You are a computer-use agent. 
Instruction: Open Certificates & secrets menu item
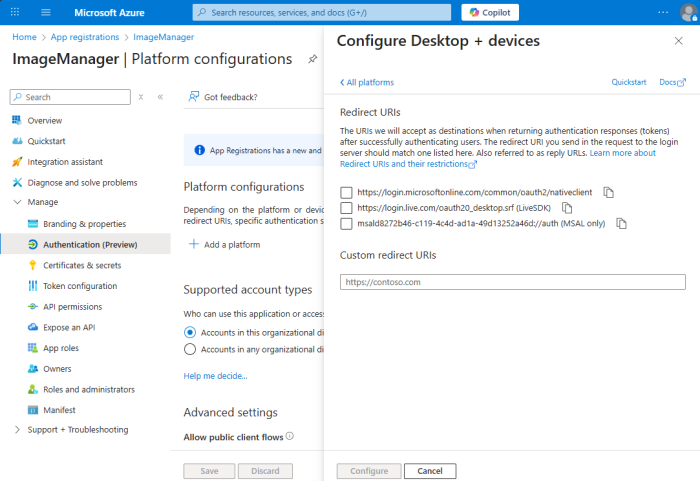(82, 265)
